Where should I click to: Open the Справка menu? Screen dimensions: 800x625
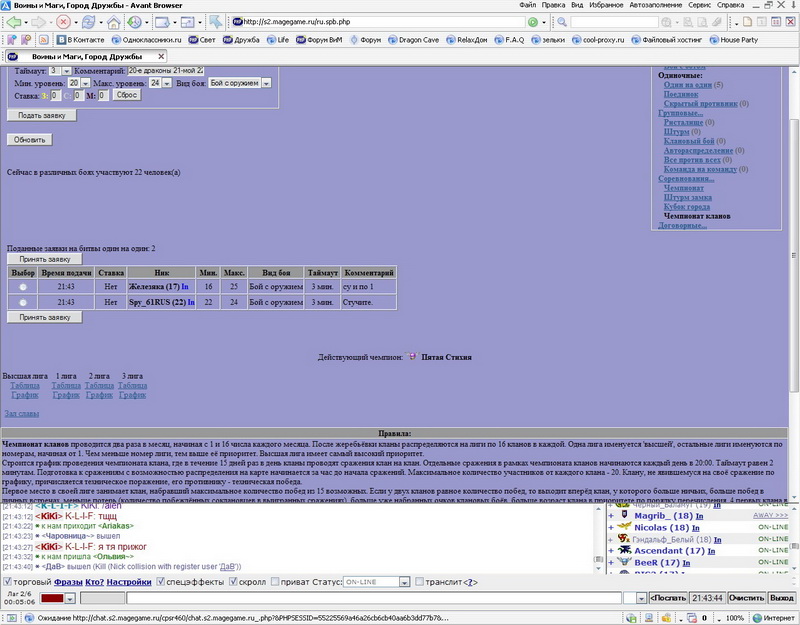tap(730, 5)
